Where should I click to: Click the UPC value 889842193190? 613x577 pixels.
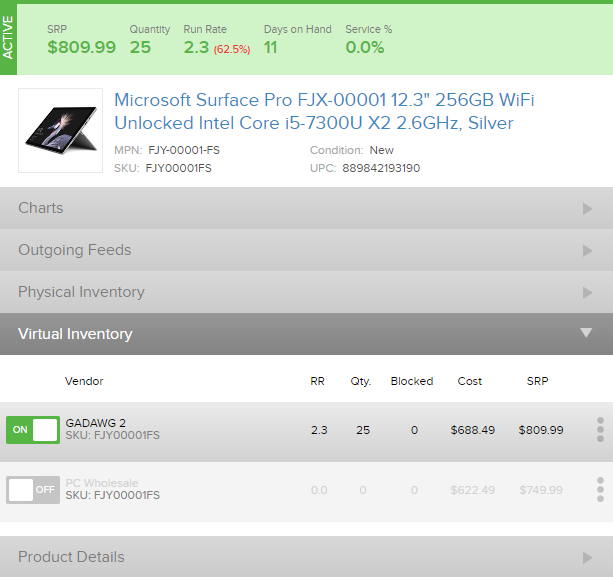tap(381, 168)
